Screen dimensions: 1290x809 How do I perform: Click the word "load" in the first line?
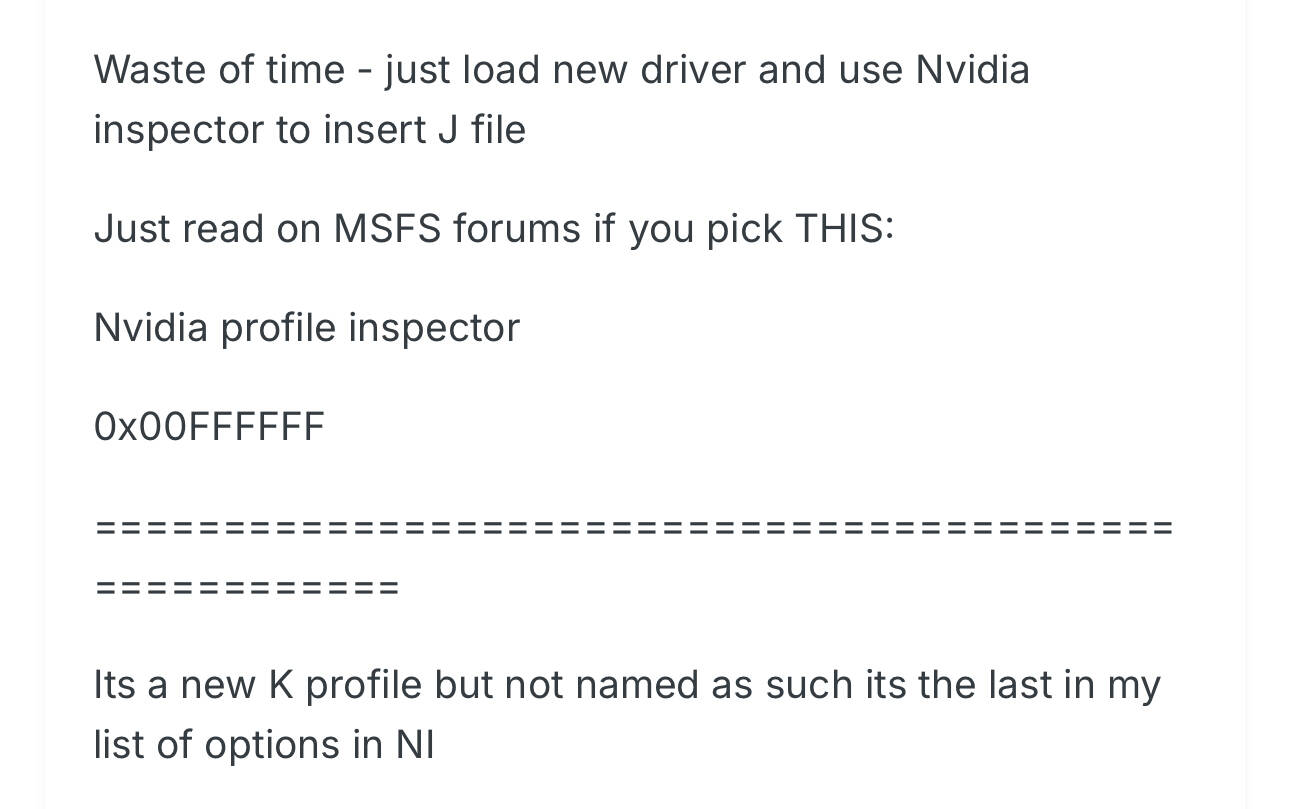[502, 70]
